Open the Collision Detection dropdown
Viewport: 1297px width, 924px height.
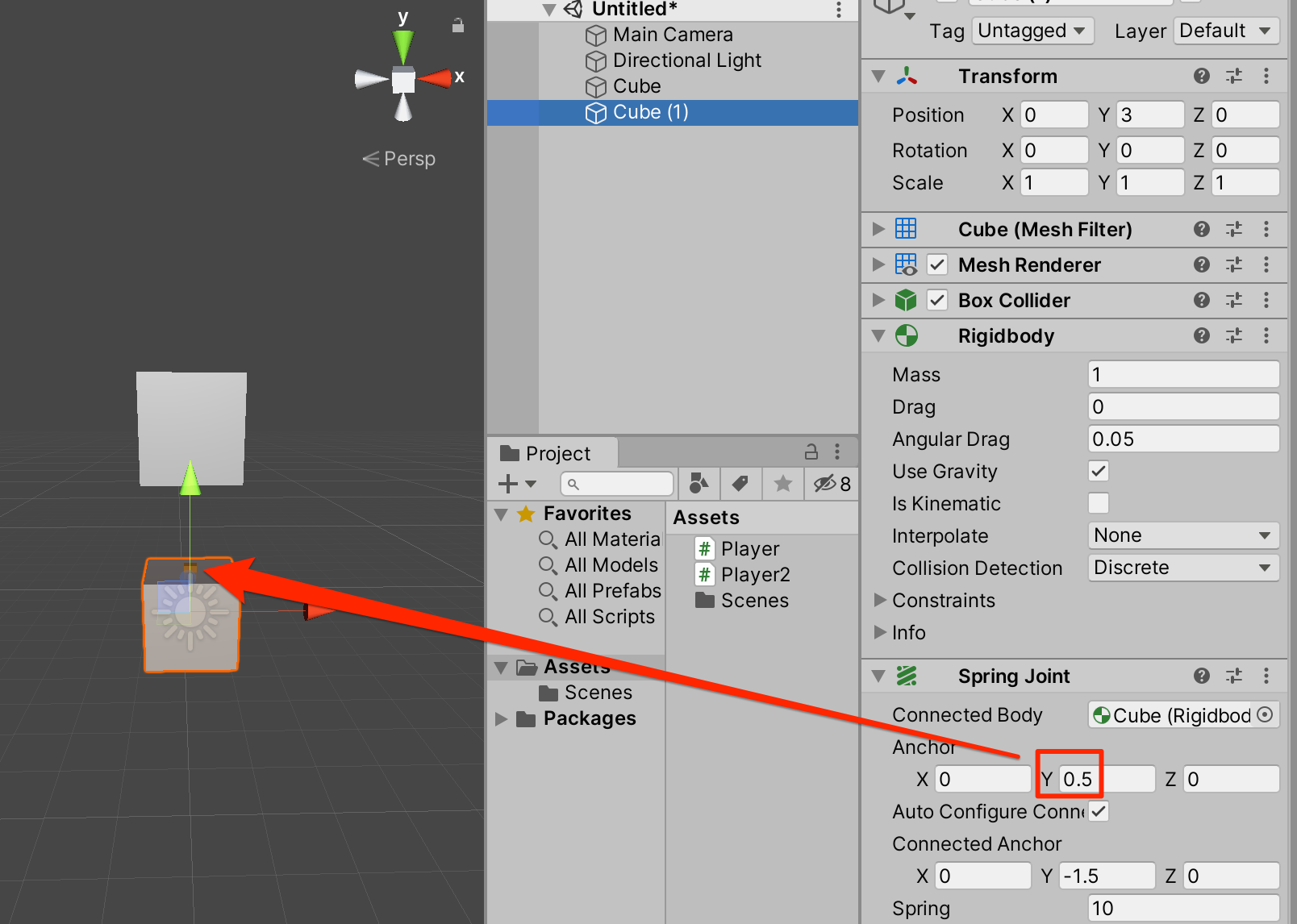click(x=1182, y=568)
